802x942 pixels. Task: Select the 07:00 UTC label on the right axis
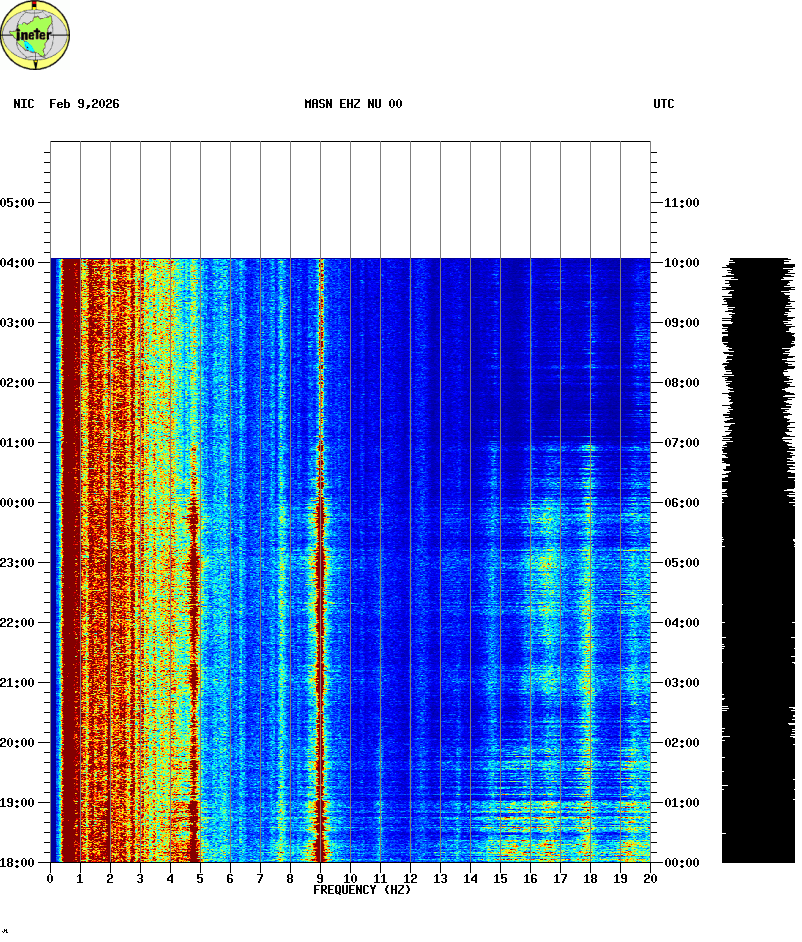(682, 443)
